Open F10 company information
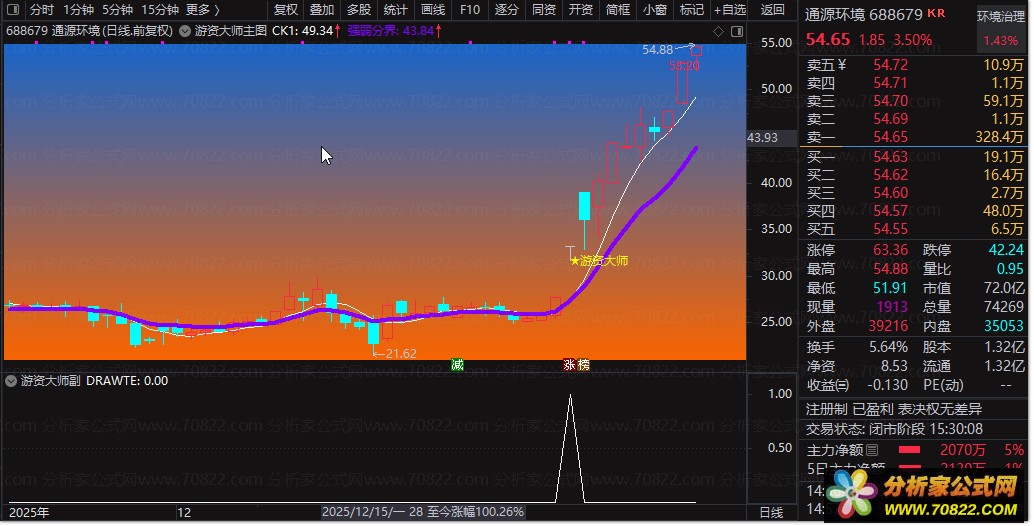The image size is (1034, 526). (470, 10)
